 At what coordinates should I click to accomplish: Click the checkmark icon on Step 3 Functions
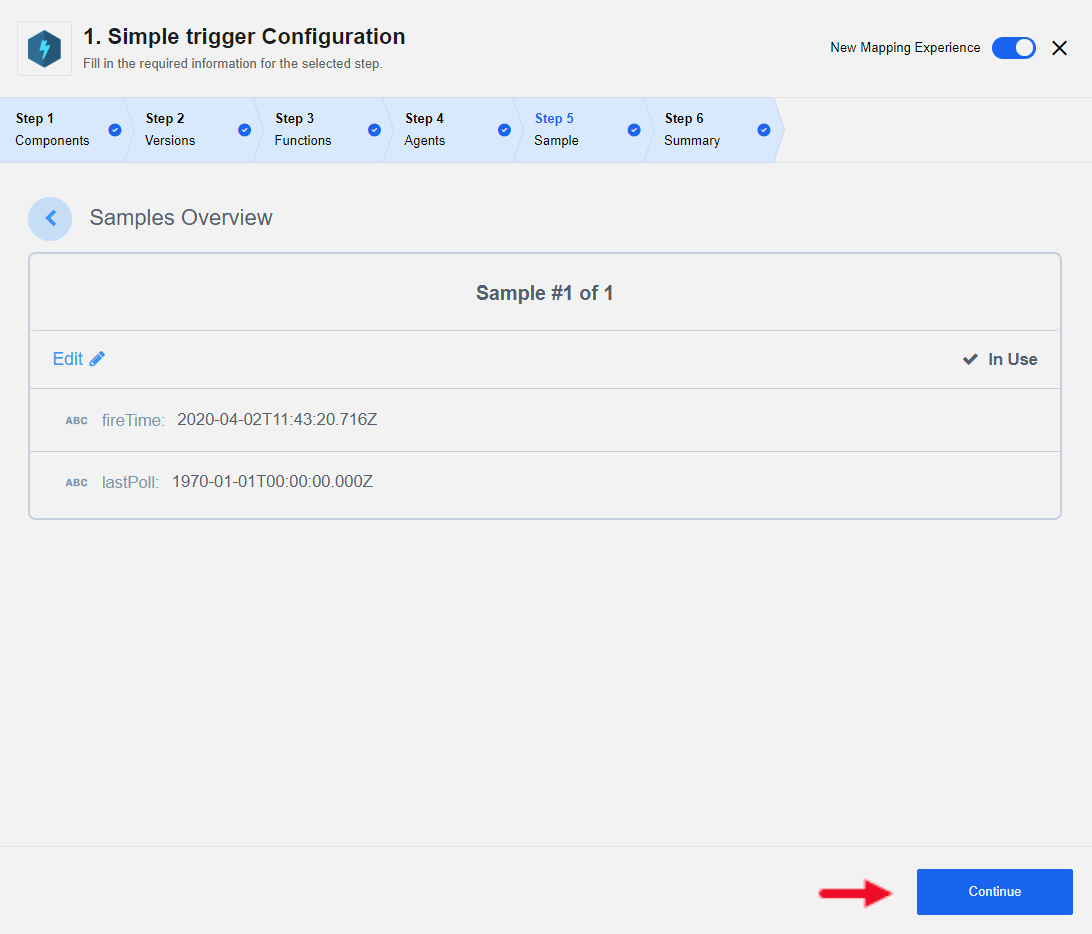(x=374, y=130)
